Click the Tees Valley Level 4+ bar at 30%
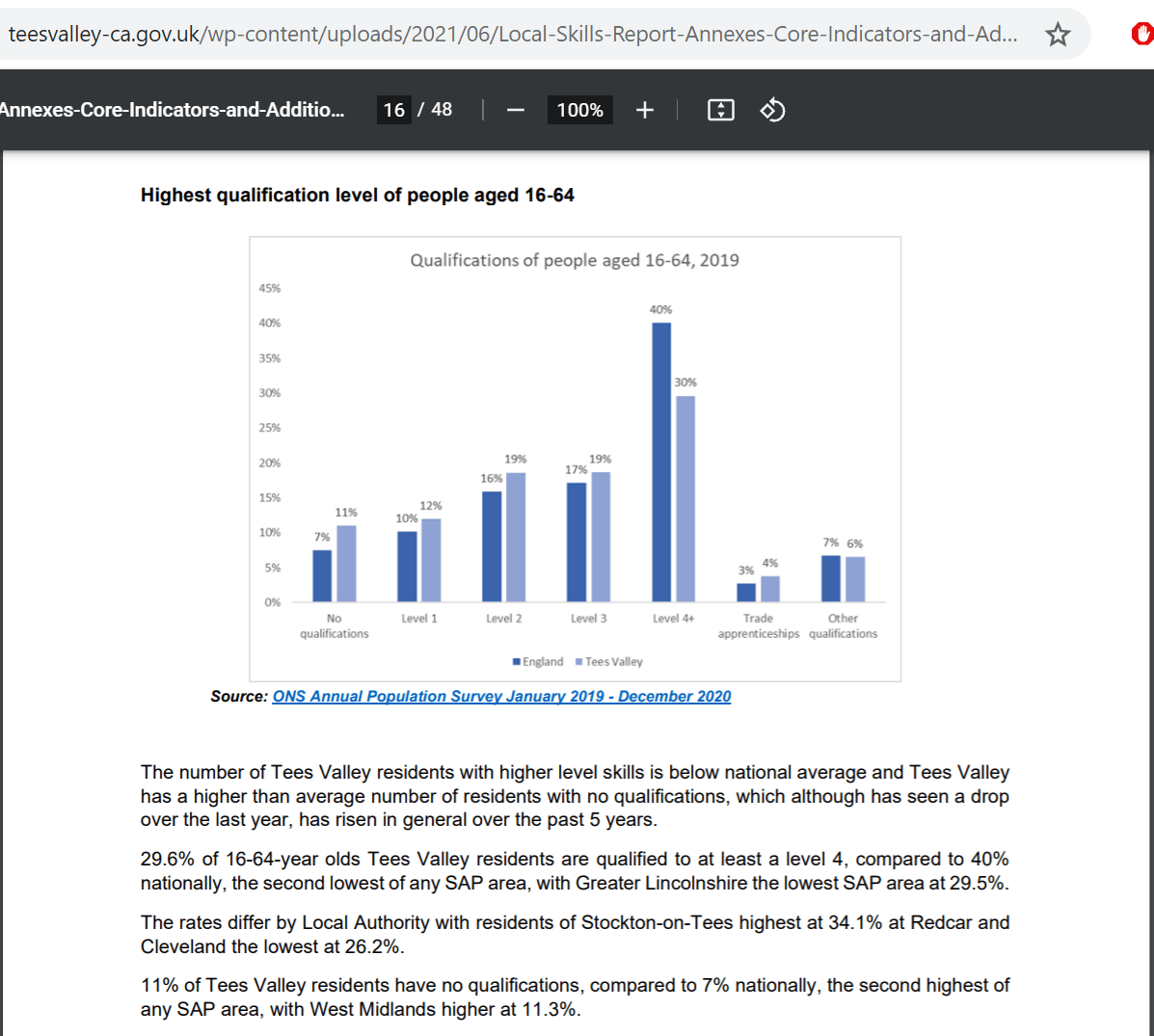The width and height of the screenshot is (1154, 1036). coord(685,499)
